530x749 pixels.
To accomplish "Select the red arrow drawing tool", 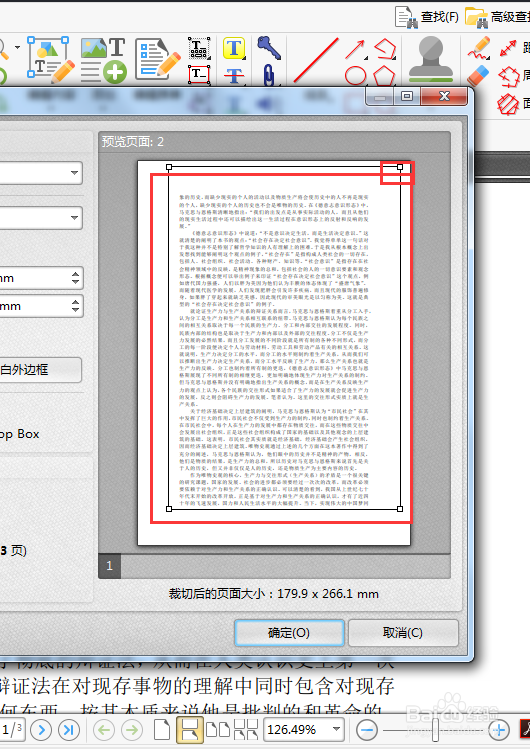I will pyautogui.click(x=355, y=49).
